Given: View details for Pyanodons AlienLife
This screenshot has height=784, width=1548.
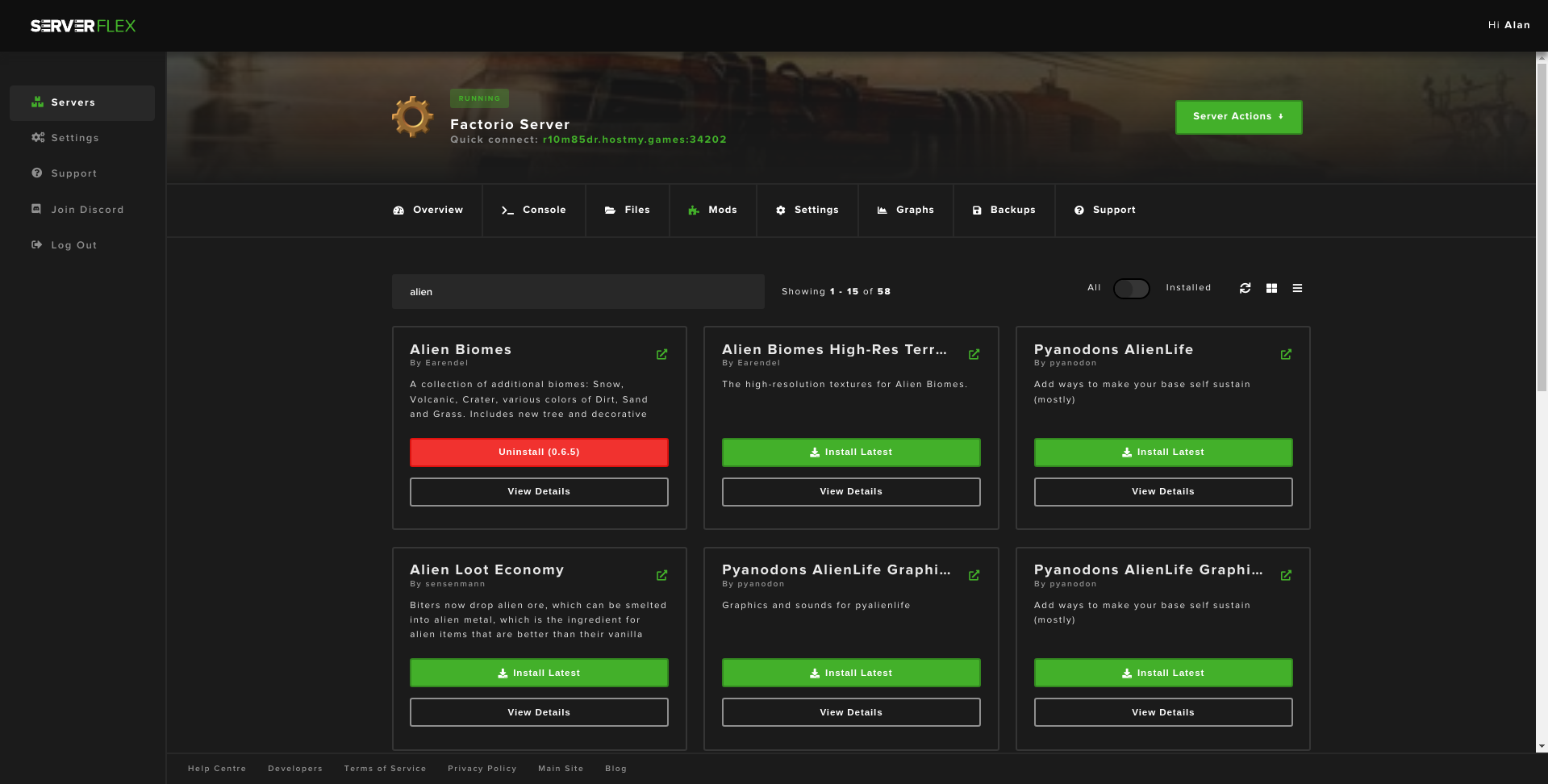Looking at the screenshot, I should click(x=1163, y=492).
